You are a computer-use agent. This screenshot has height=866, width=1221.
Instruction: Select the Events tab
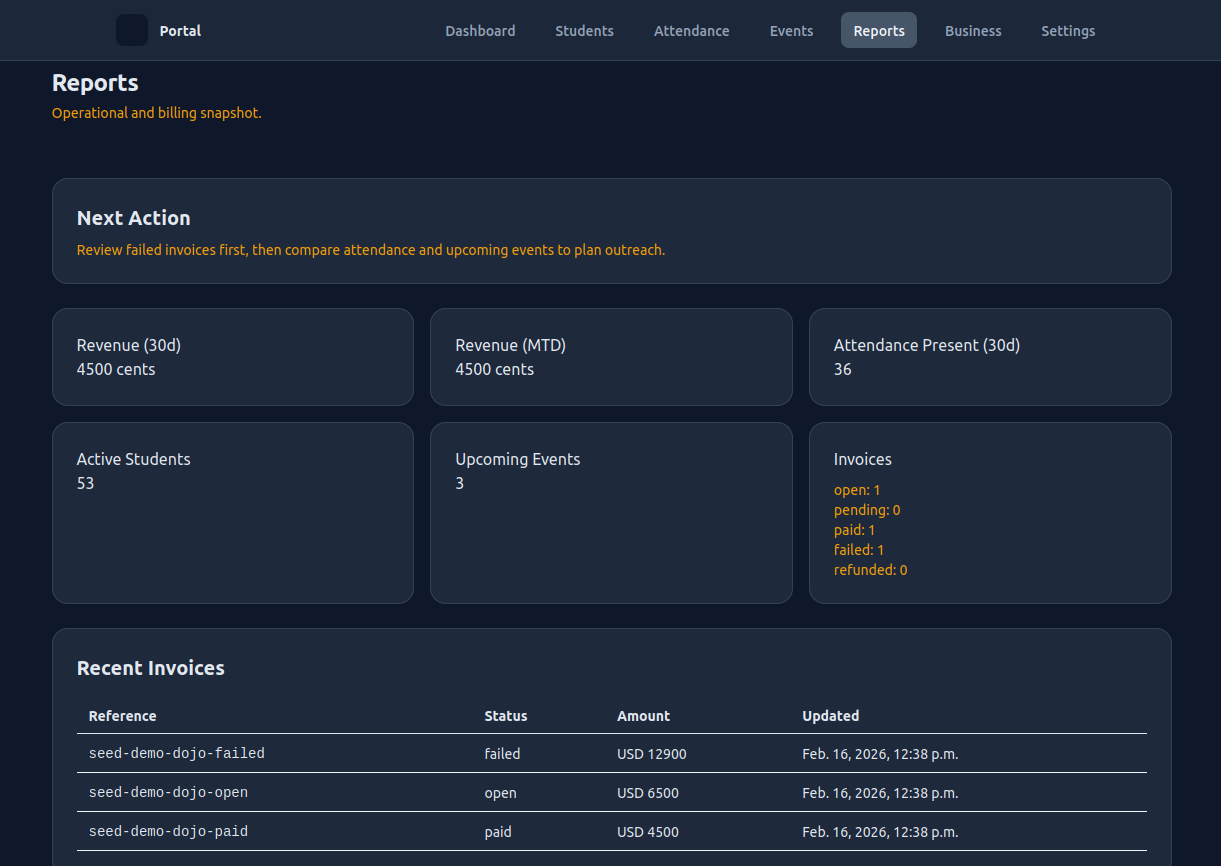tap(791, 30)
